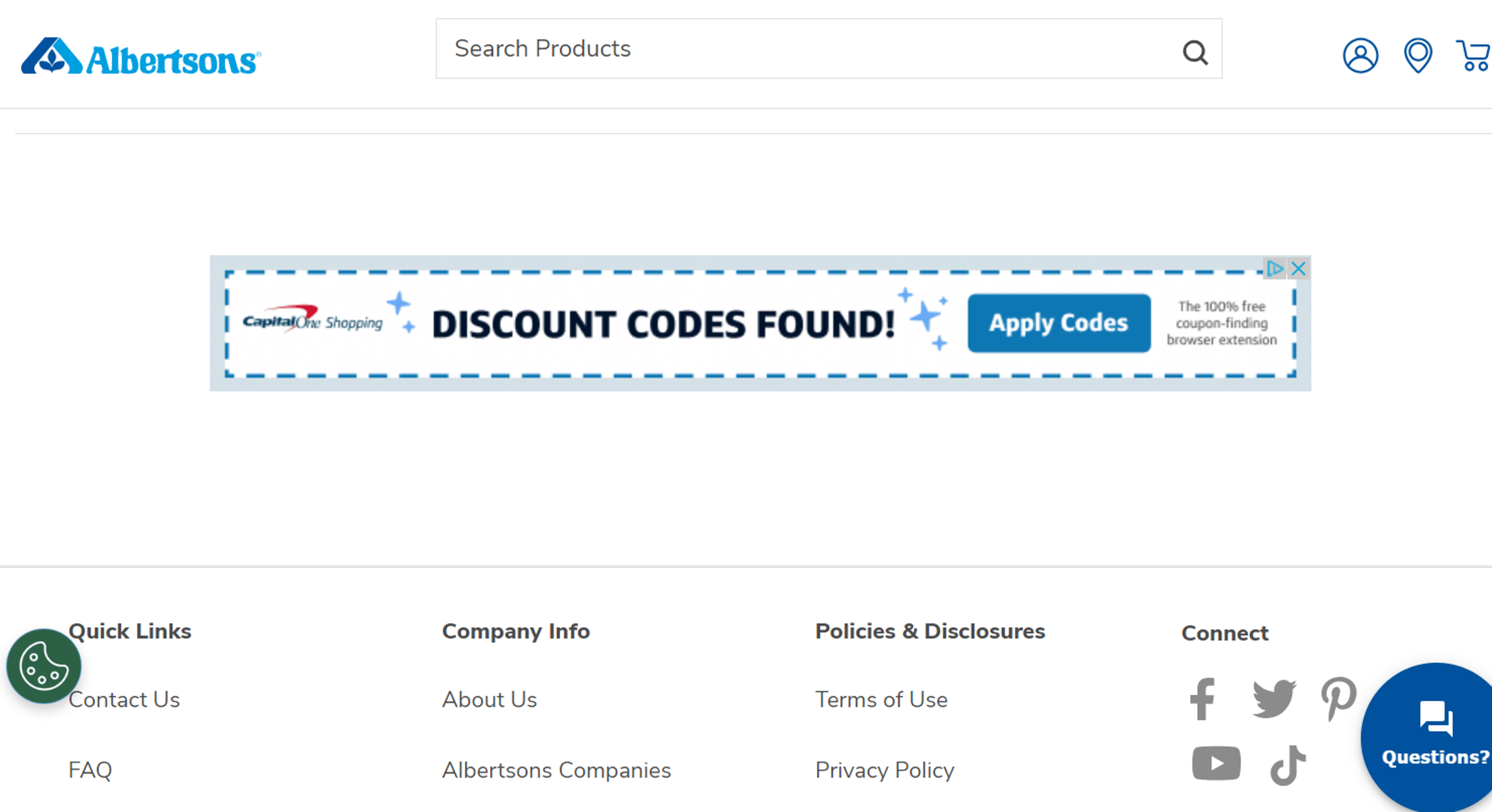Click the Apply Codes button
Screen dimensions: 1492x812
coord(1059,324)
